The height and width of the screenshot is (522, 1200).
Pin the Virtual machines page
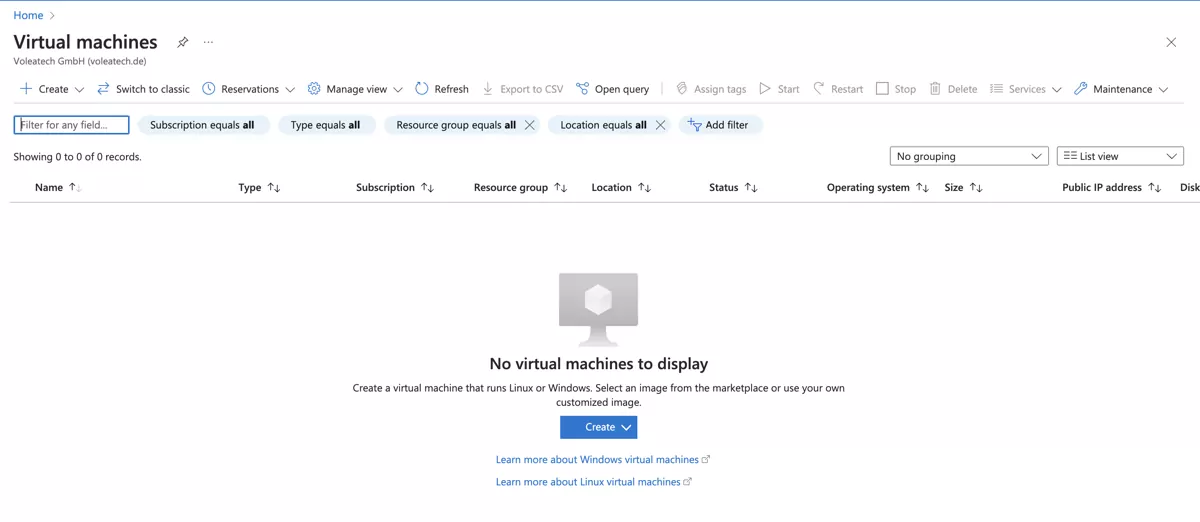182,42
